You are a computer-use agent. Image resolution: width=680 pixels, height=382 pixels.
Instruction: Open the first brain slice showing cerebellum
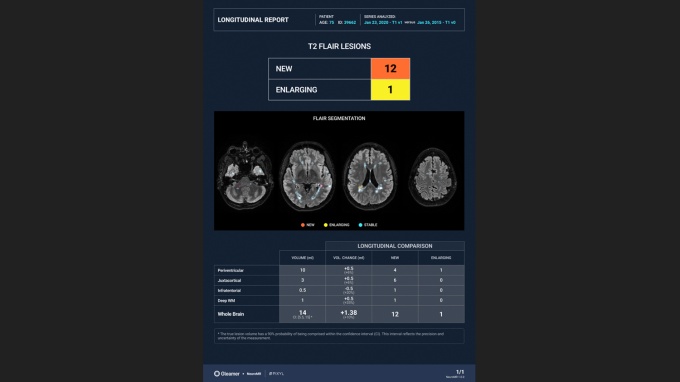(x=245, y=175)
